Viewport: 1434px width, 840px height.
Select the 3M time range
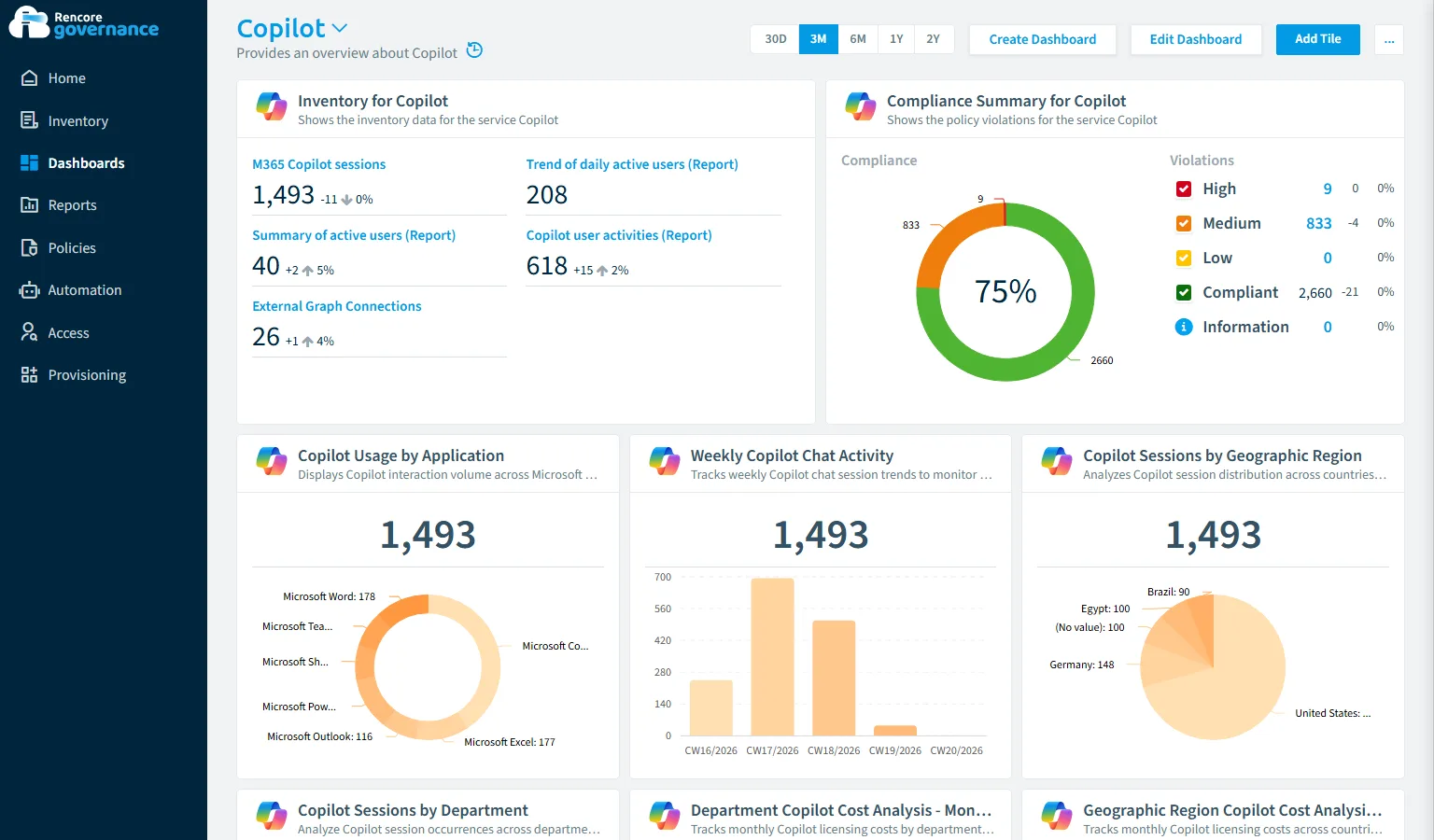click(819, 39)
